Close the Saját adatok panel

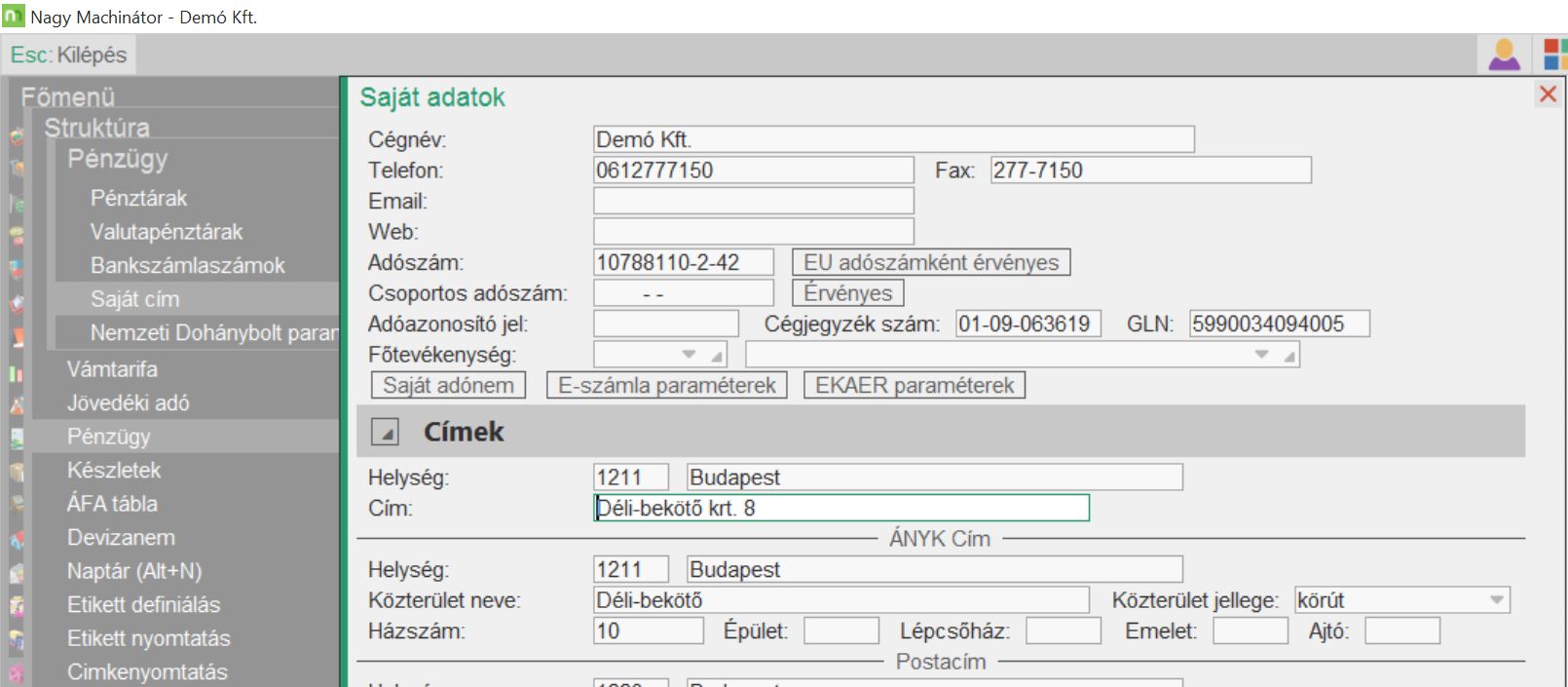pos(1547,95)
